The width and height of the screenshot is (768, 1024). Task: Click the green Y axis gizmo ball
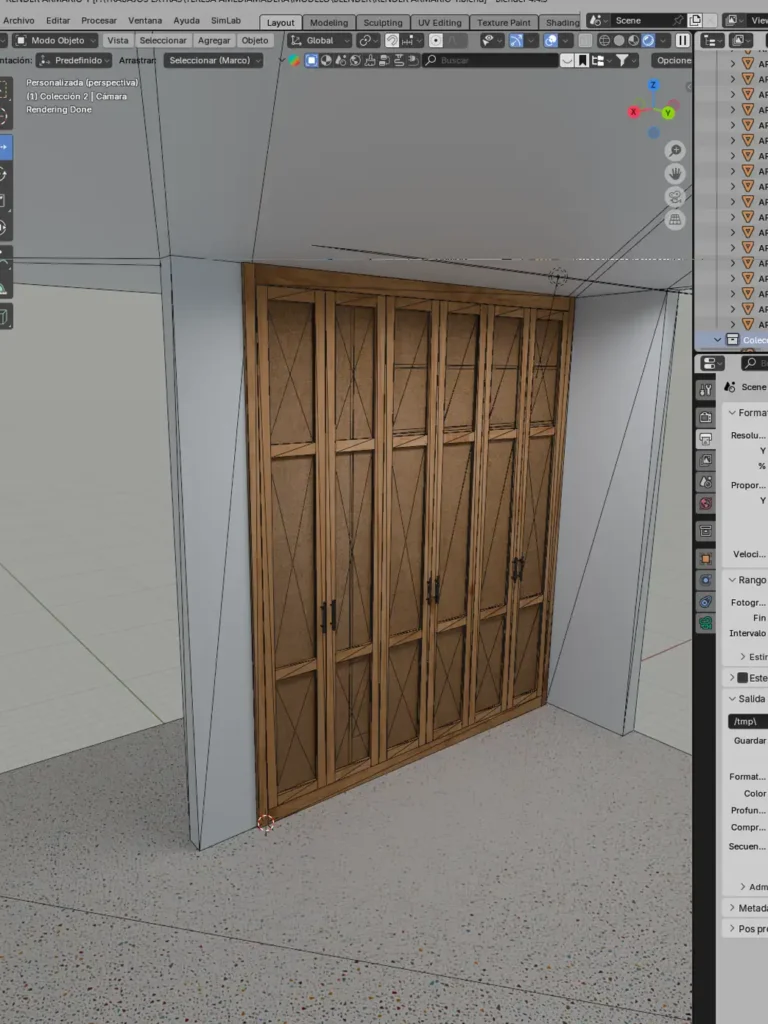[667, 114]
